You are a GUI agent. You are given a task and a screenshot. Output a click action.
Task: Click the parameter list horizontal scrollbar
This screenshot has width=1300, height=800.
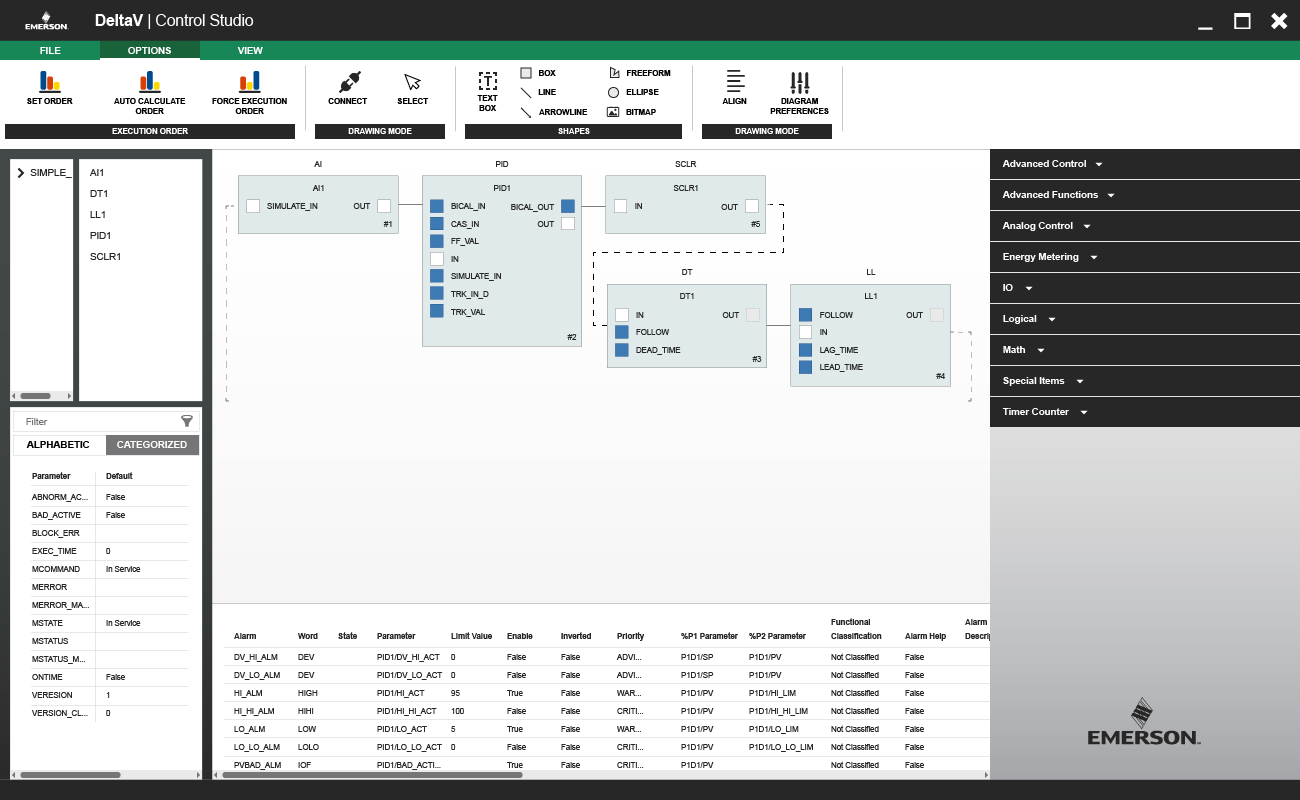[70, 775]
